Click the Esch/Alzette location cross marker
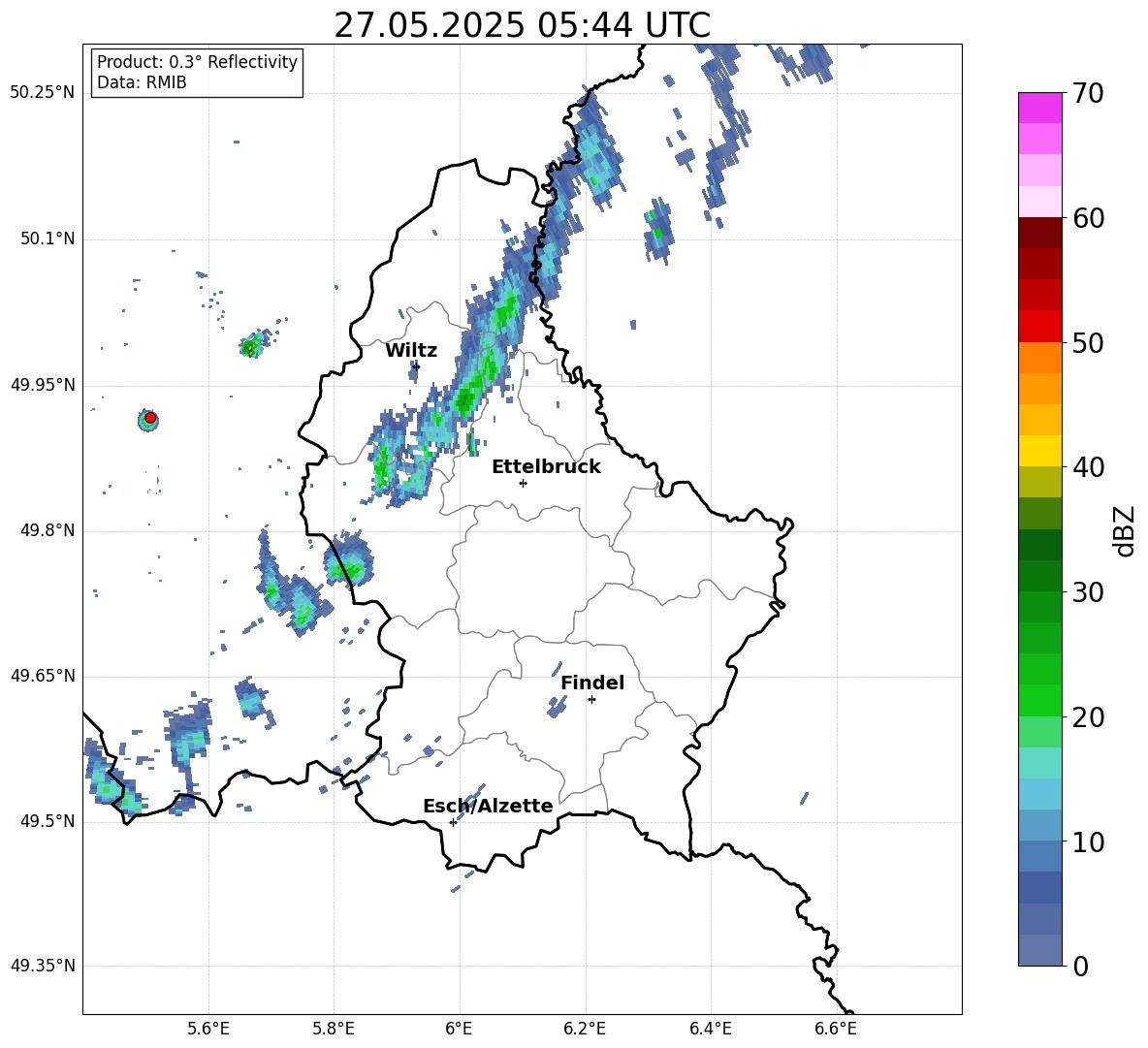The width and height of the screenshot is (1148, 1048). tap(453, 822)
